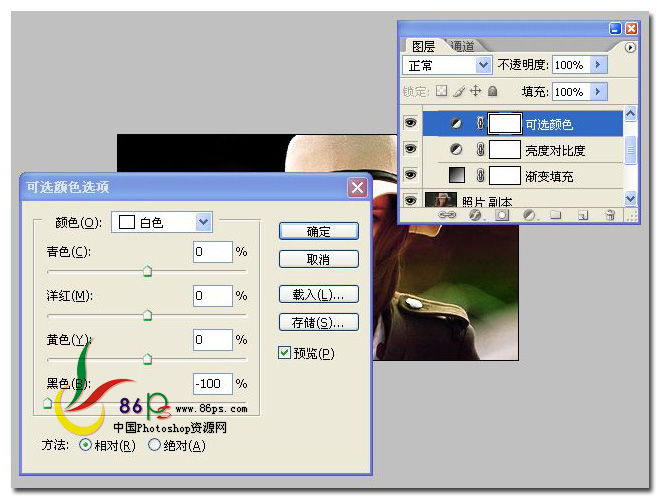Click the 洋红(M) value field
This screenshot has width=660, height=500.
pyautogui.click(x=213, y=295)
